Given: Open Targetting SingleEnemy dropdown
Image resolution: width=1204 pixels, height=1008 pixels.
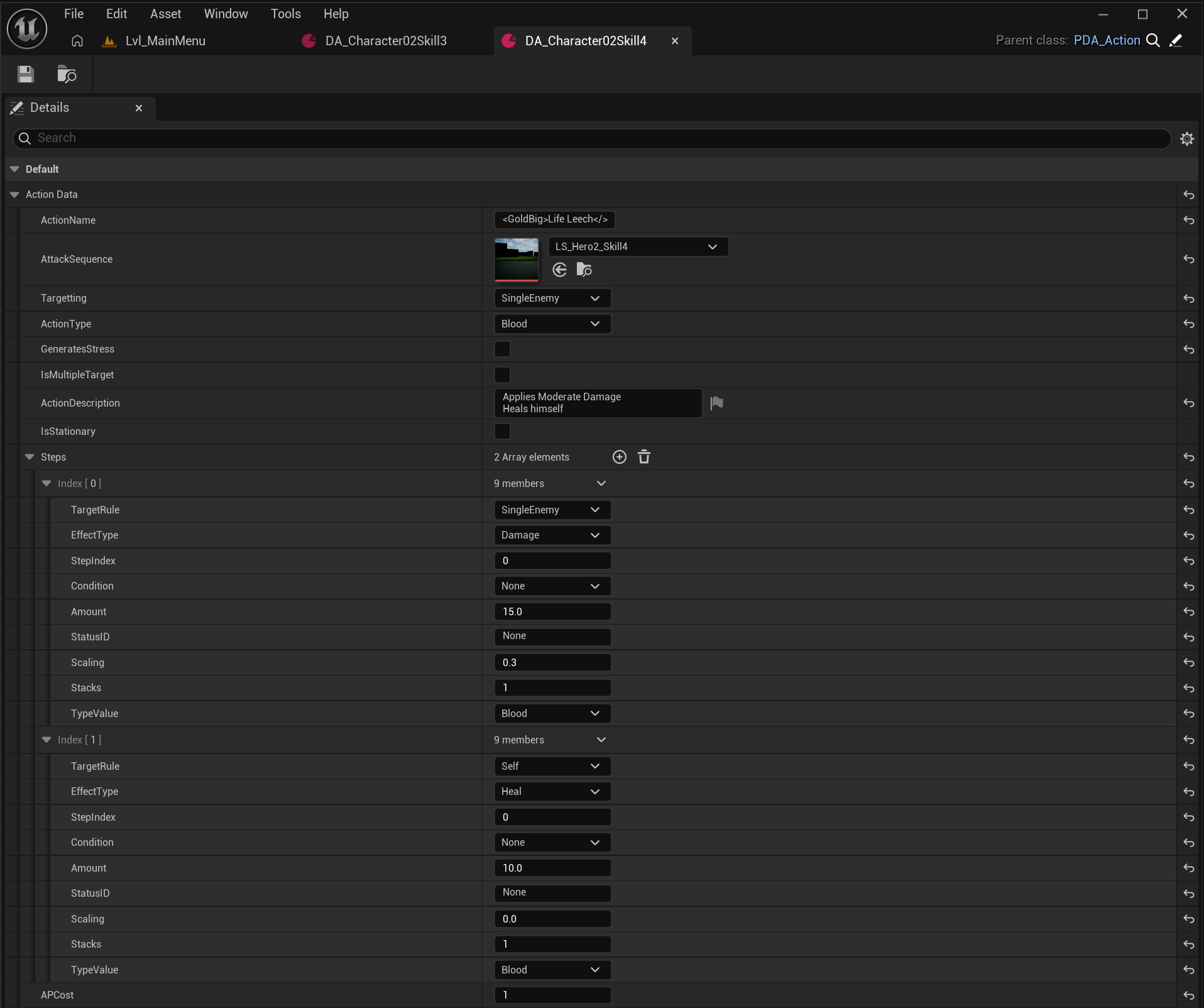Looking at the screenshot, I should pos(552,298).
